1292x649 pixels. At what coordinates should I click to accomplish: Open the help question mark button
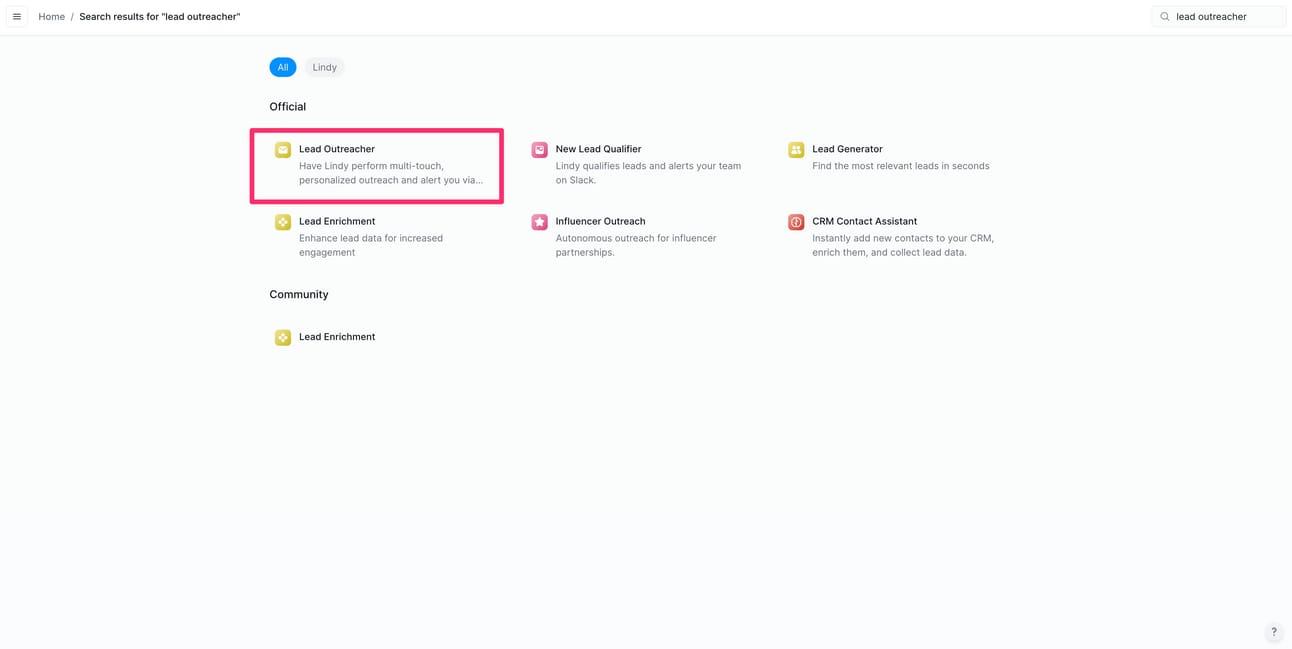1274,632
